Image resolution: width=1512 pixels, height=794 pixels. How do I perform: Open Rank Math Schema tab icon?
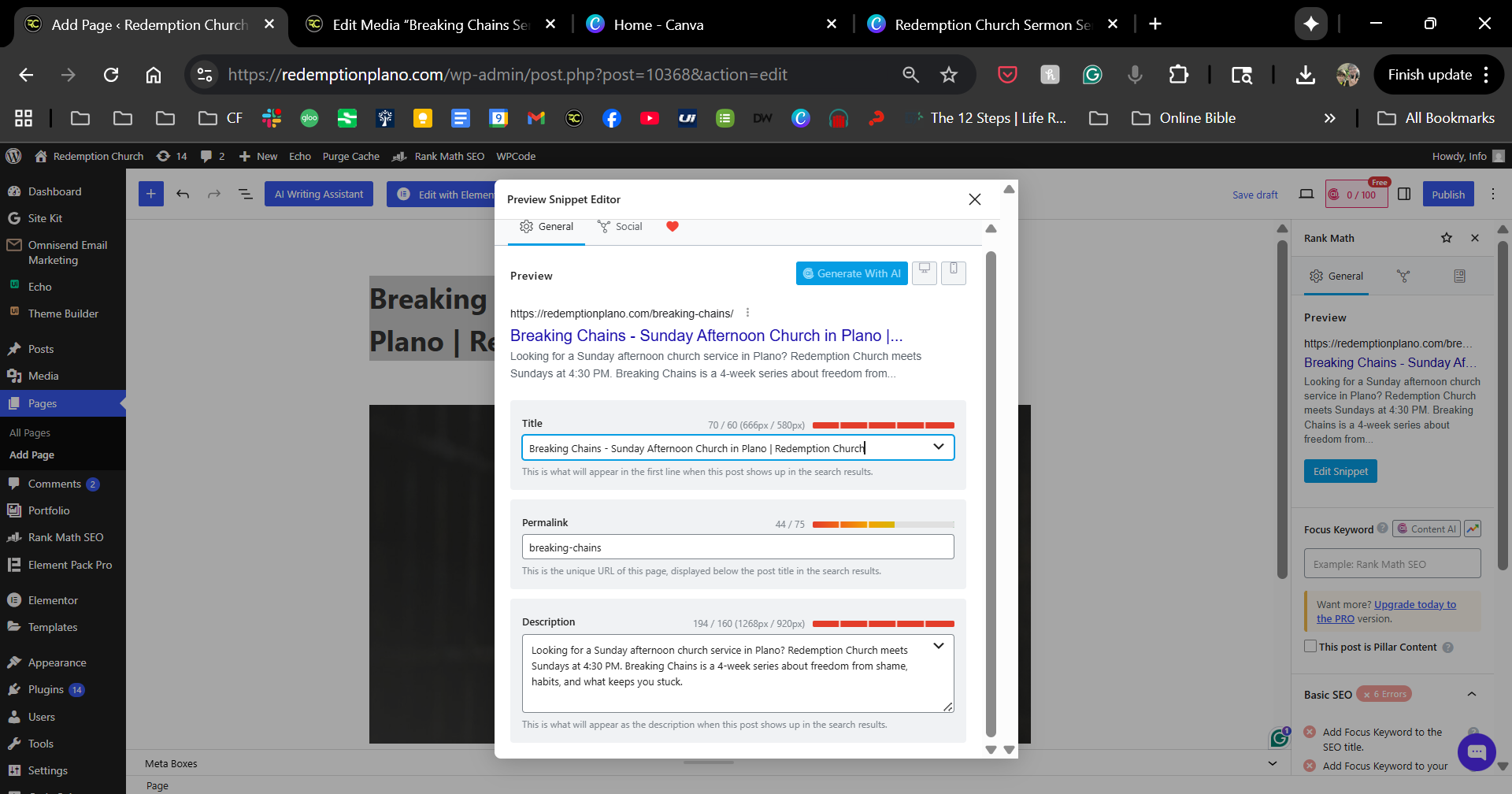(x=1459, y=276)
